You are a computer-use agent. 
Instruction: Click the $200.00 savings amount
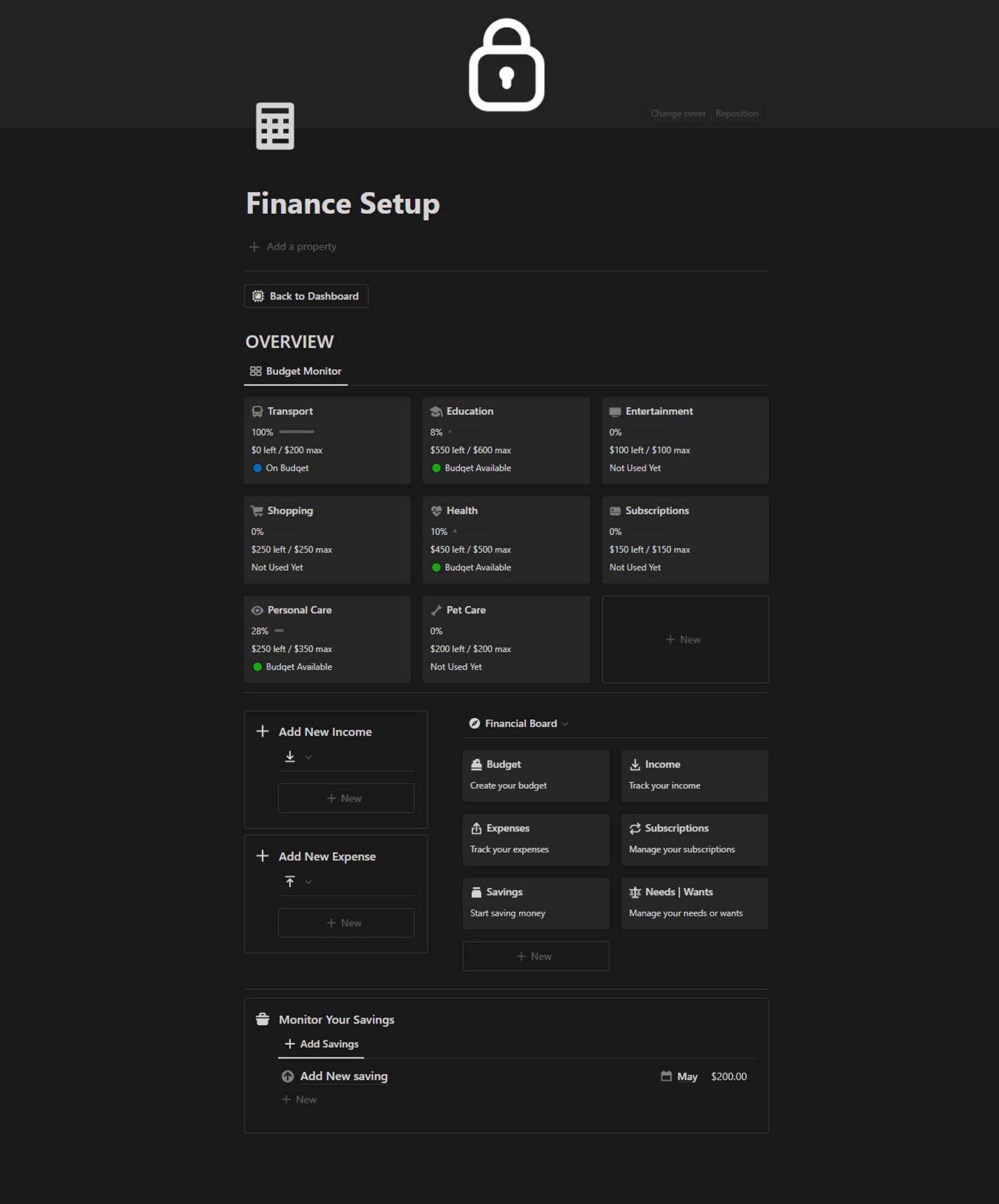point(728,1077)
